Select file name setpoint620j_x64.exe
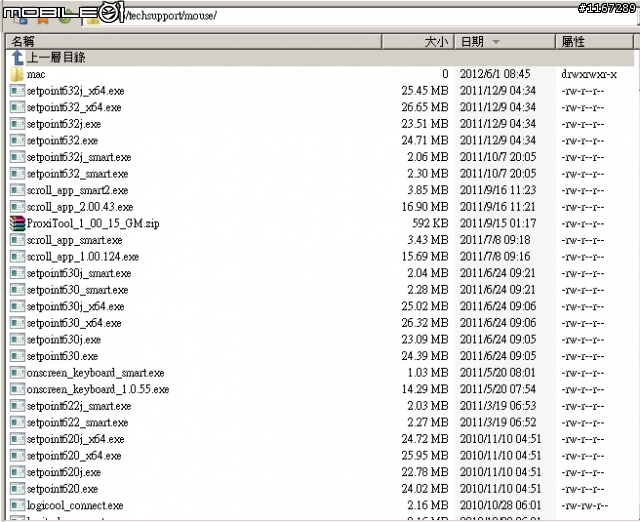The image size is (640, 522). tap(76, 440)
